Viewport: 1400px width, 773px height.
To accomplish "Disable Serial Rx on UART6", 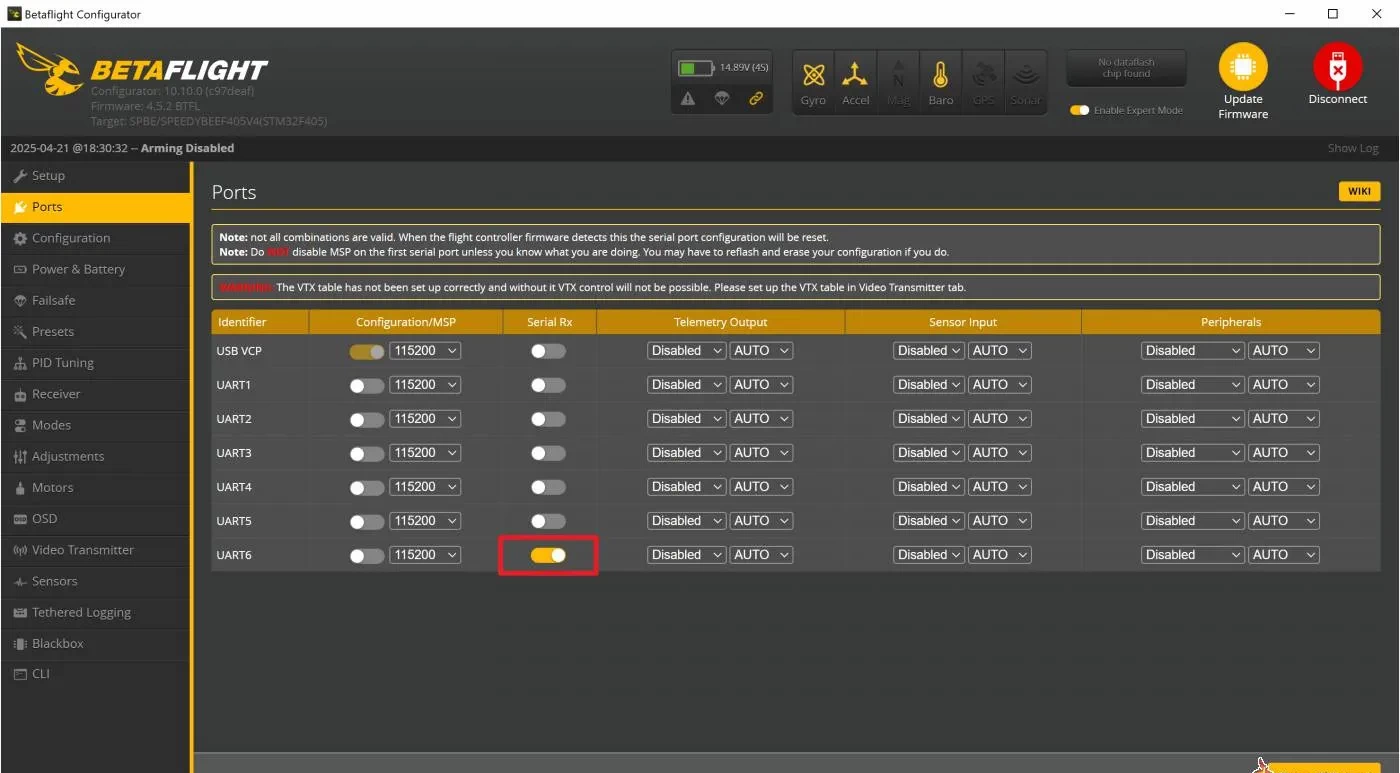I will [x=548, y=555].
